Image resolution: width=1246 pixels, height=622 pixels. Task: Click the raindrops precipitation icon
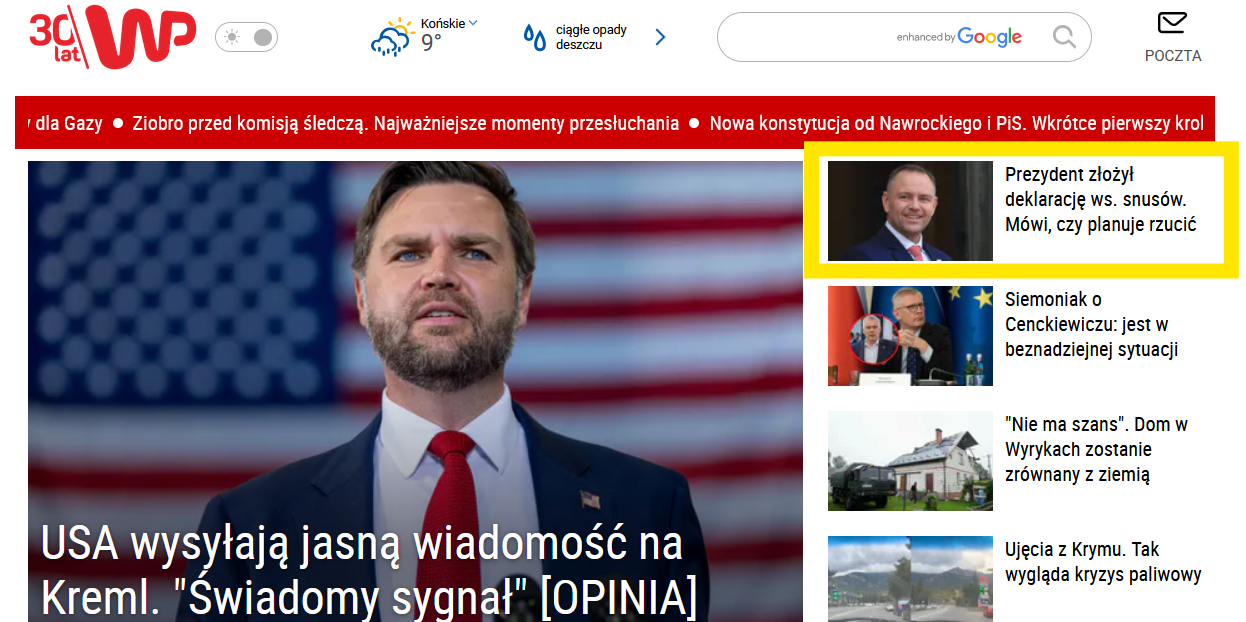pyautogui.click(x=535, y=37)
